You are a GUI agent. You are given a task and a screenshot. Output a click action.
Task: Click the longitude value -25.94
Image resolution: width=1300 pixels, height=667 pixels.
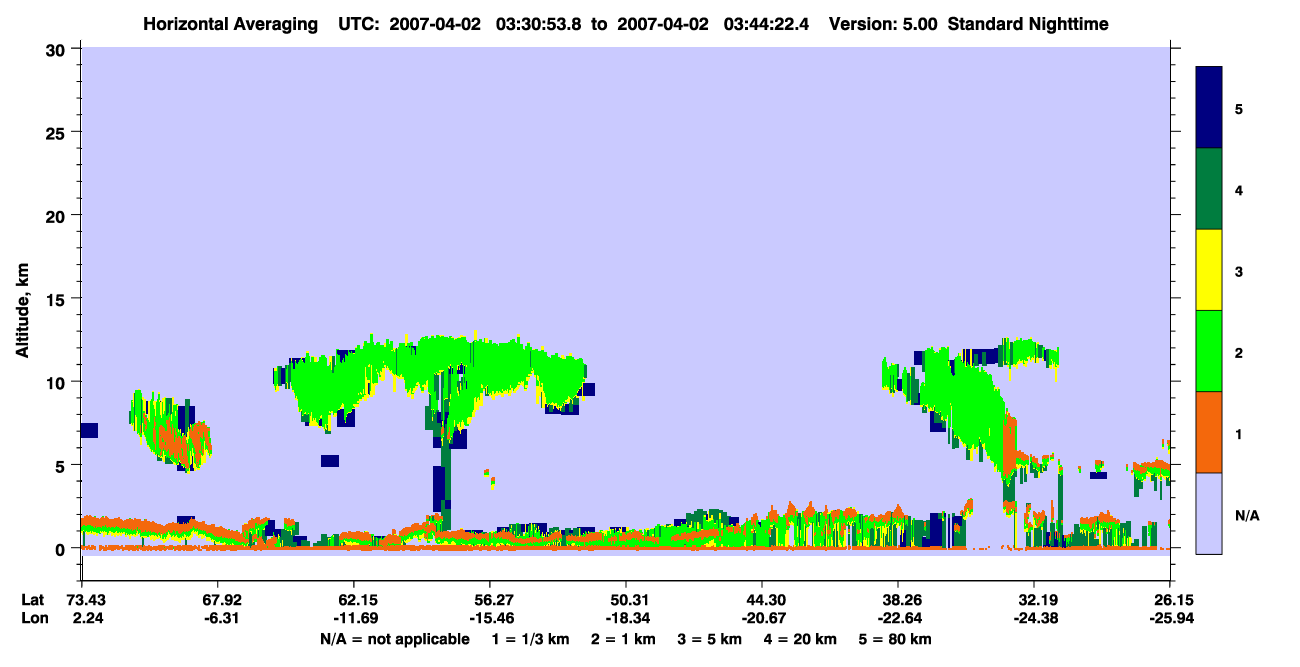[x=1171, y=618]
